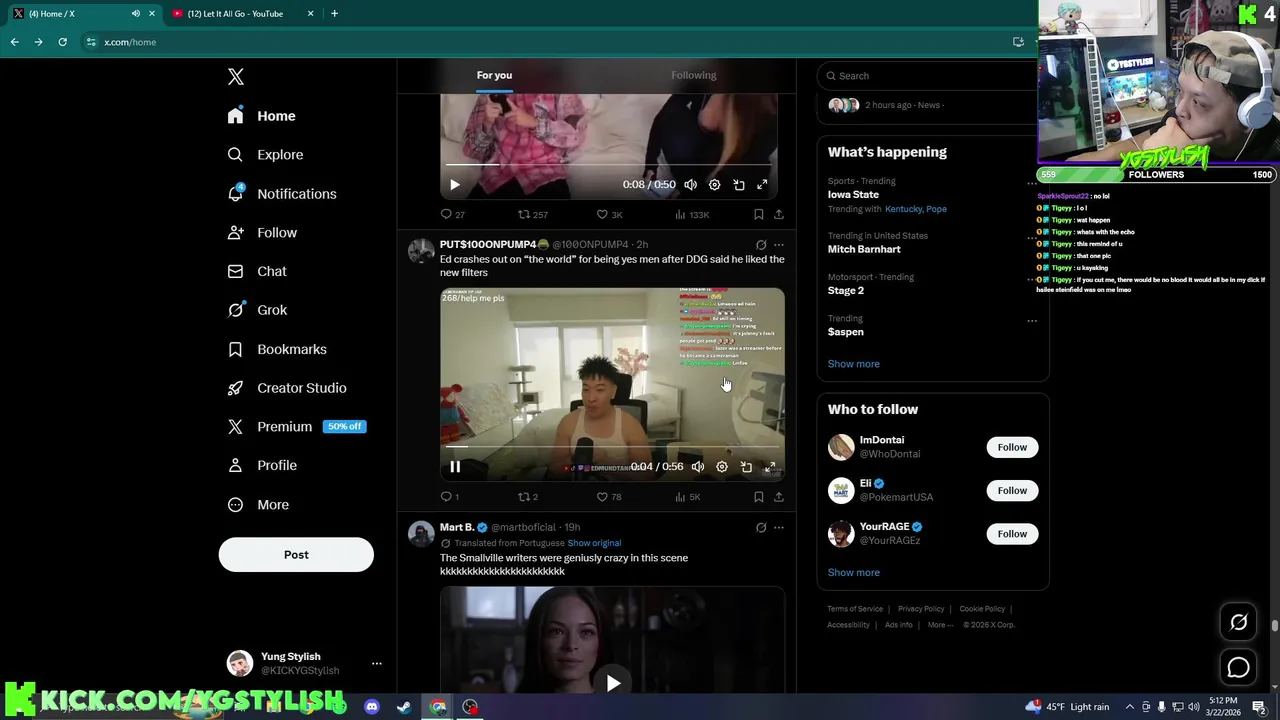The width and height of the screenshot is (1280, 720).
Task: Click Show original translation link
Action: click(x=594, y=543)
